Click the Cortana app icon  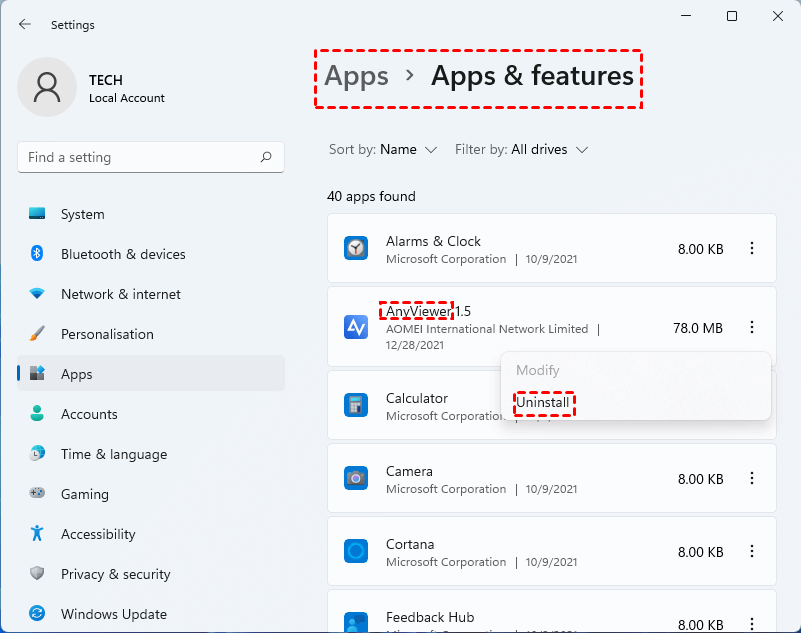click(356, 552)
